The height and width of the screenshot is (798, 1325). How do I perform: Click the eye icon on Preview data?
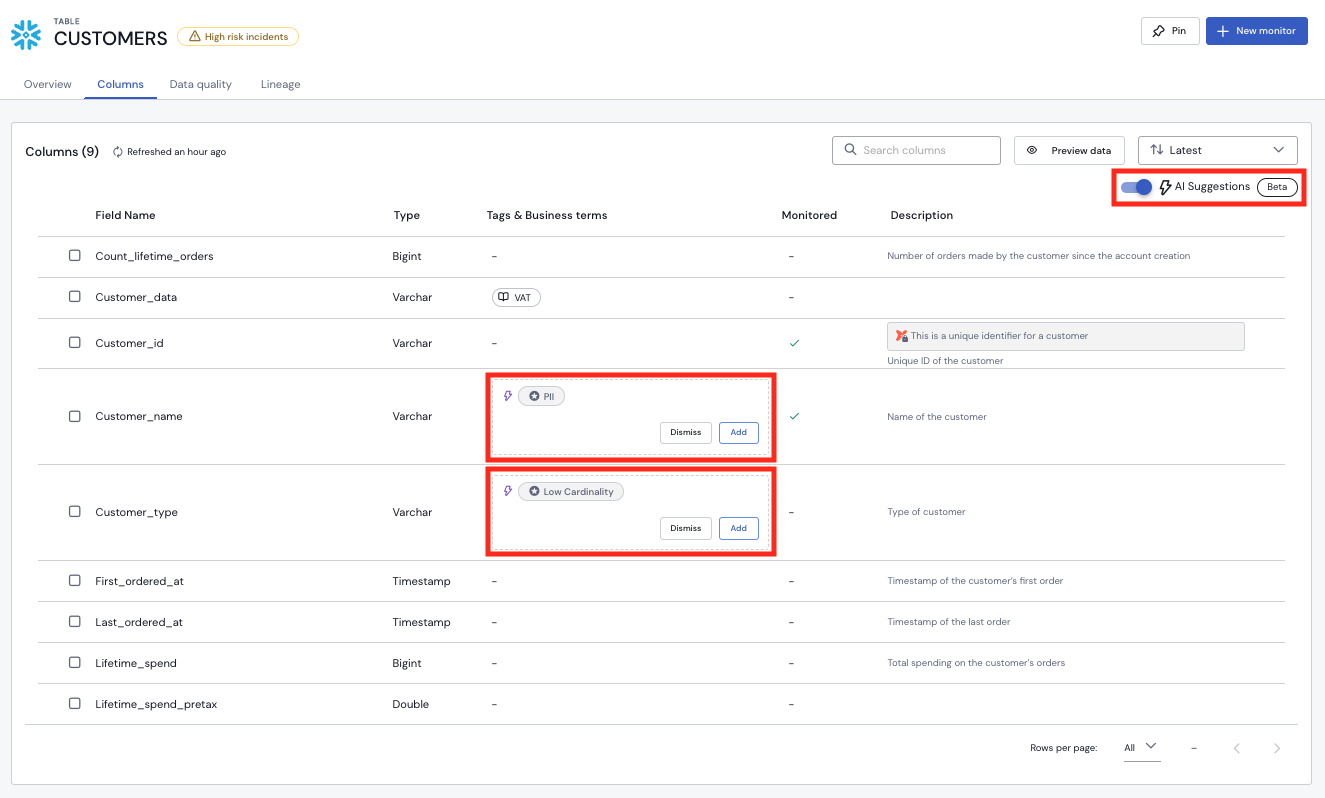(x=1032, y=150)
